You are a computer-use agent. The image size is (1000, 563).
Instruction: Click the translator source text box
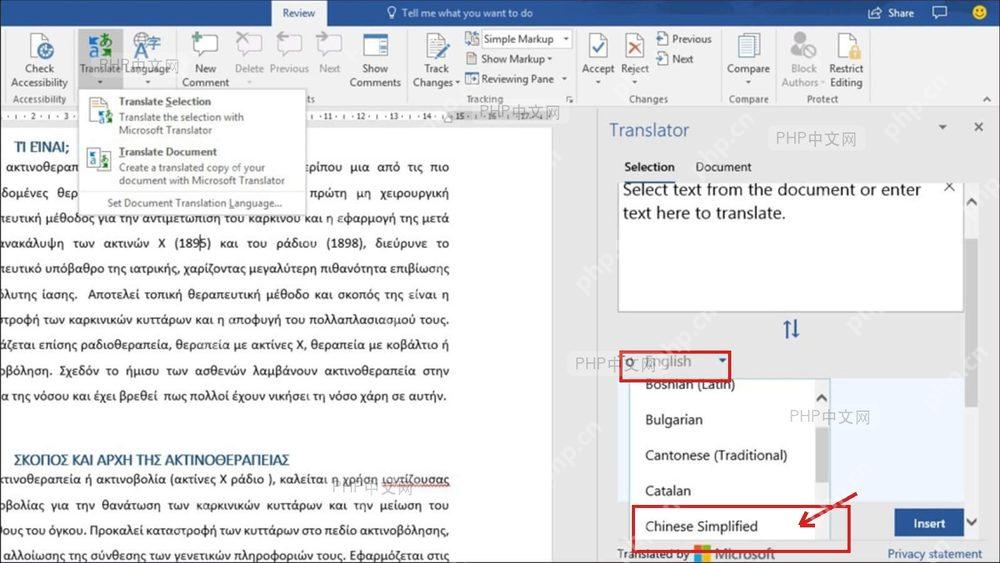[790, 247]
